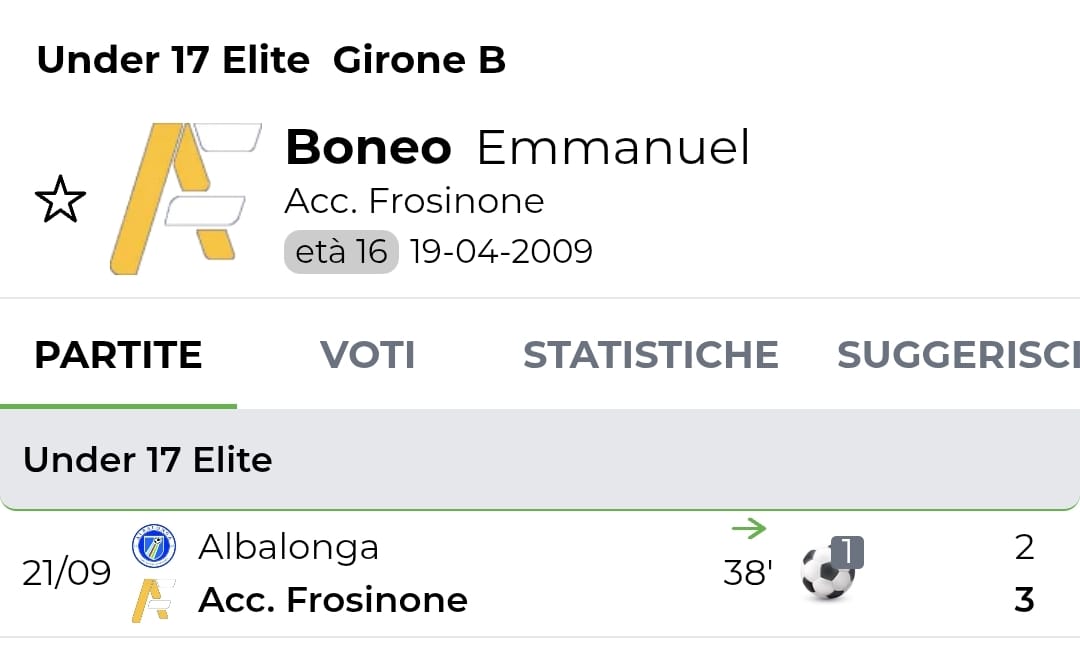Open the Albalonga team link
The height and width of the screenshot is (647, 1080).
[289, 547]
